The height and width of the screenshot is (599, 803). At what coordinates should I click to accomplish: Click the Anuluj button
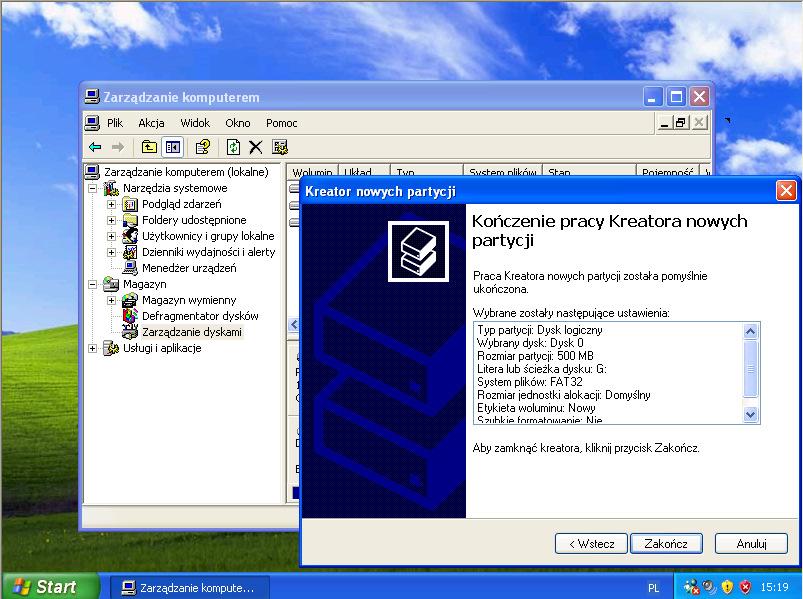(x=751, y=544)
